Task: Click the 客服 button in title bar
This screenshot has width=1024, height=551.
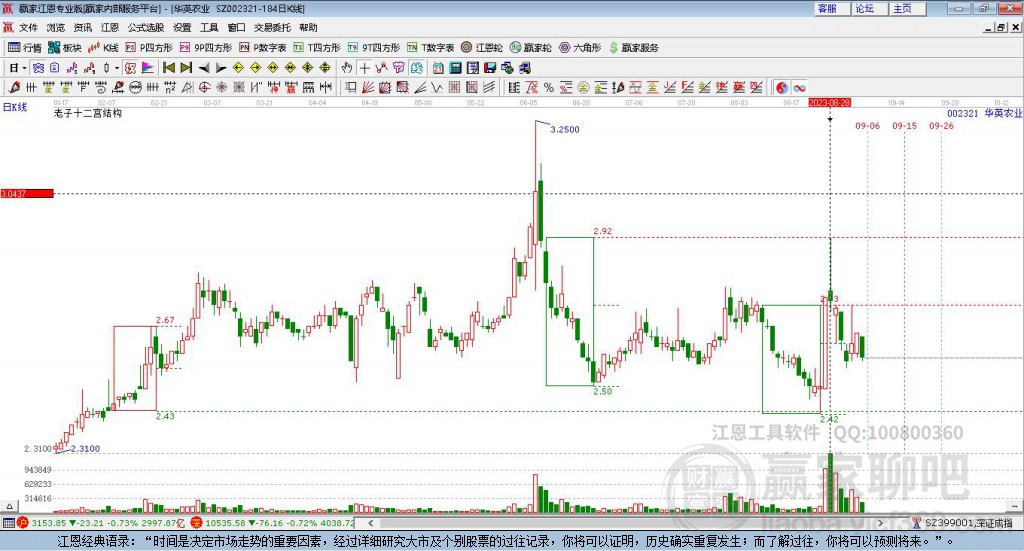Action: [831, 8]
